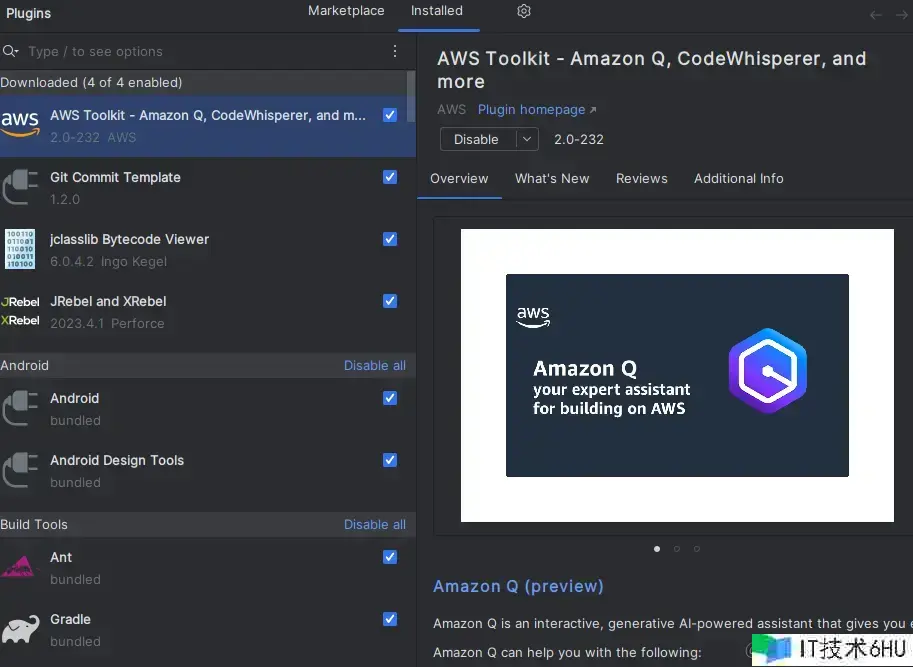Select the second carousel page dot
Viewport: 913px width, 667px height.
(x=677, y=548)
